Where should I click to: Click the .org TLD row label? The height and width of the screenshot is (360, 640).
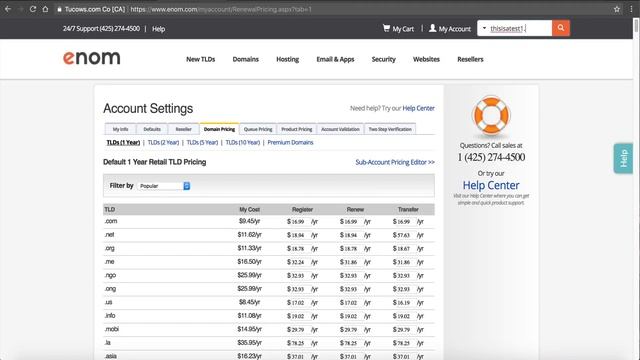point(109,248)
